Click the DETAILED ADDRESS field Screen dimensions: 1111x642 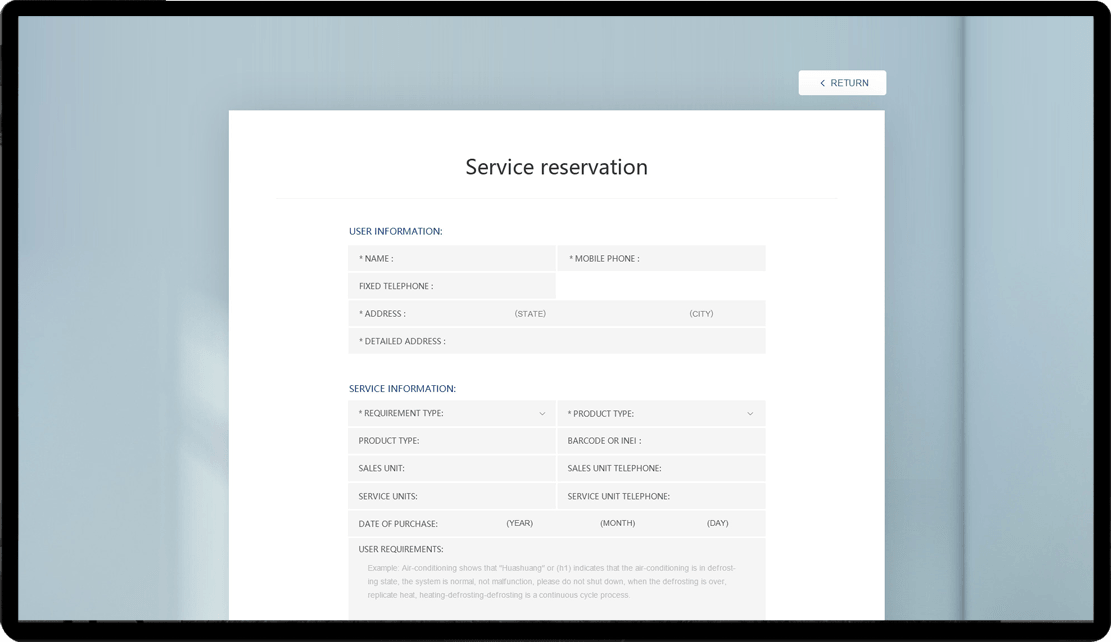(x=600, y=341)
